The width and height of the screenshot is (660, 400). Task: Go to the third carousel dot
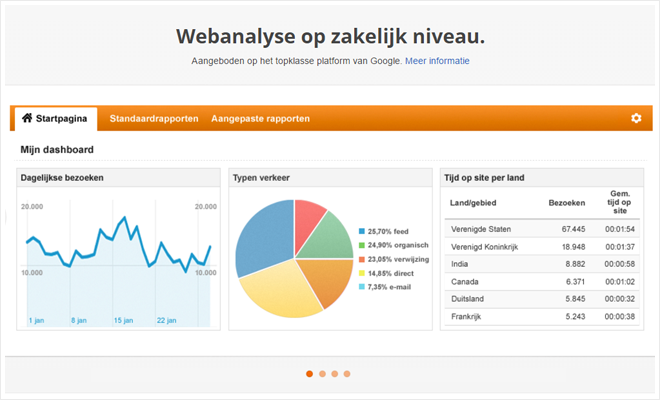tap(335, 374)
